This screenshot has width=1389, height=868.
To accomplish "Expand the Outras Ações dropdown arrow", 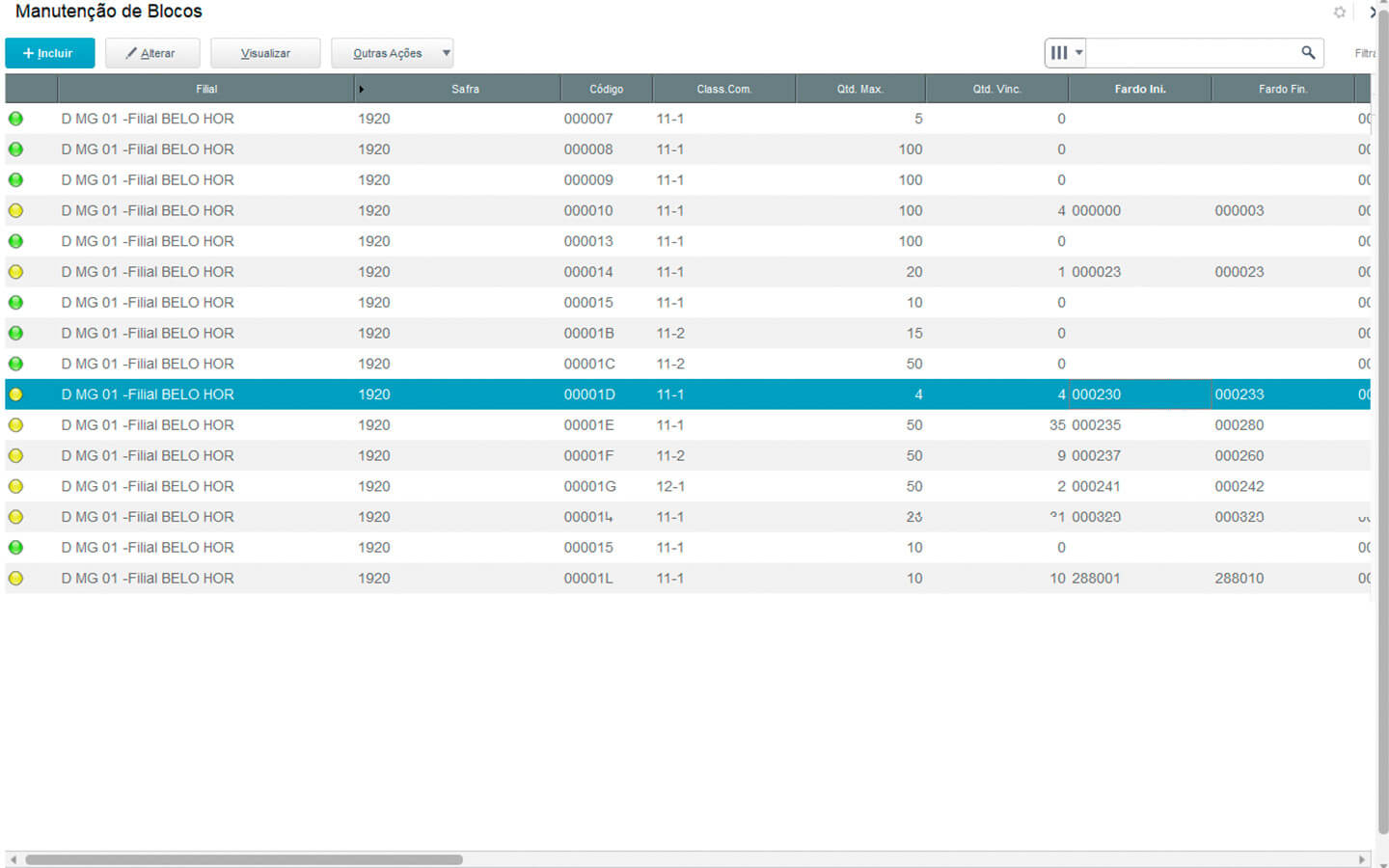I will point(446,53).
